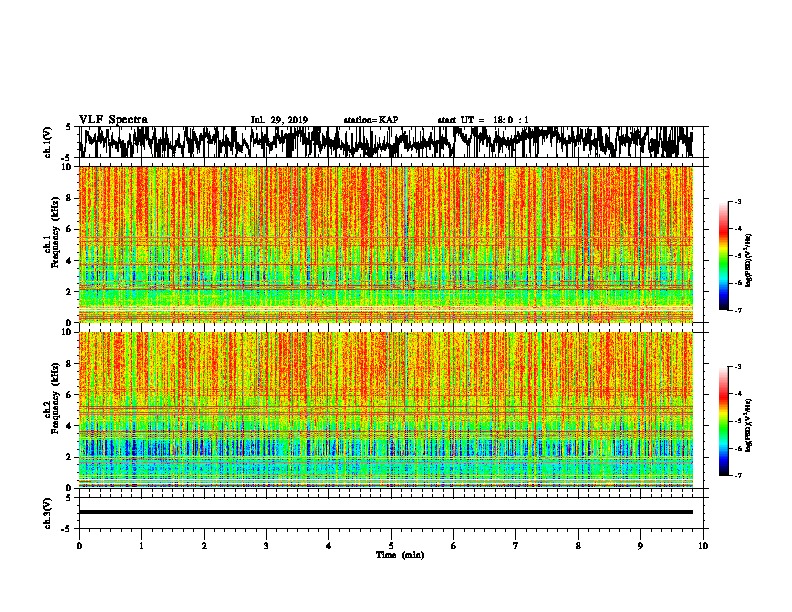Select the "start UT = 18: 0 : 1" text
The height and width of the screenshot is (612, 792).
click(483, 120)
